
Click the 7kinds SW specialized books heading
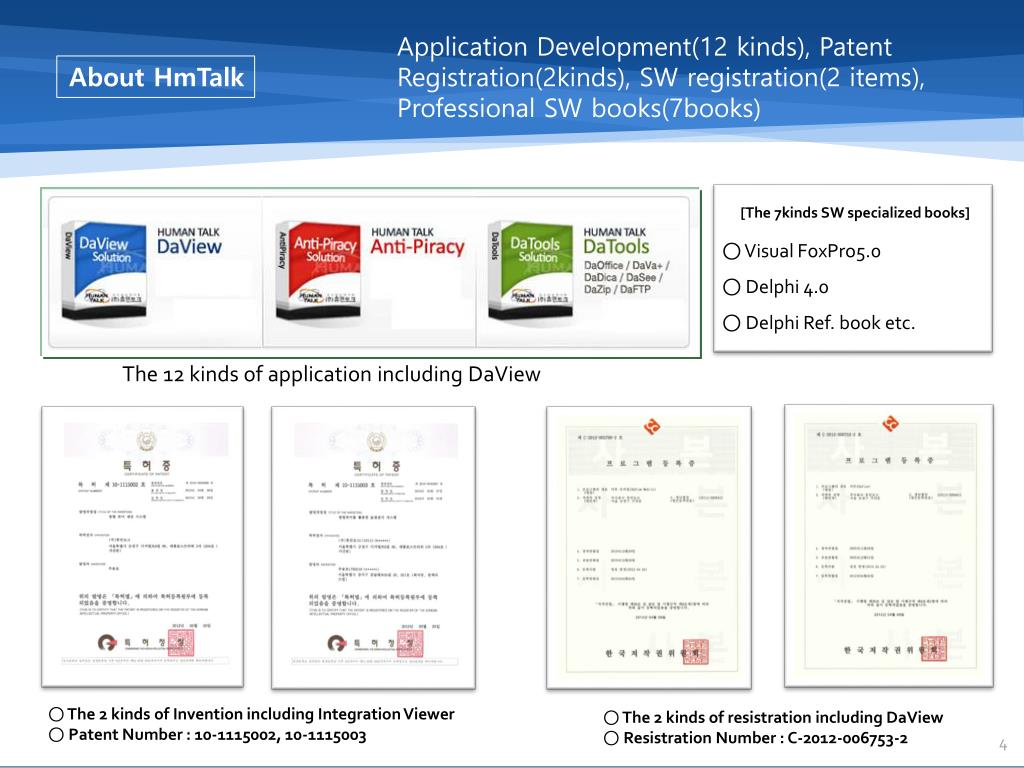click(855, 212)
